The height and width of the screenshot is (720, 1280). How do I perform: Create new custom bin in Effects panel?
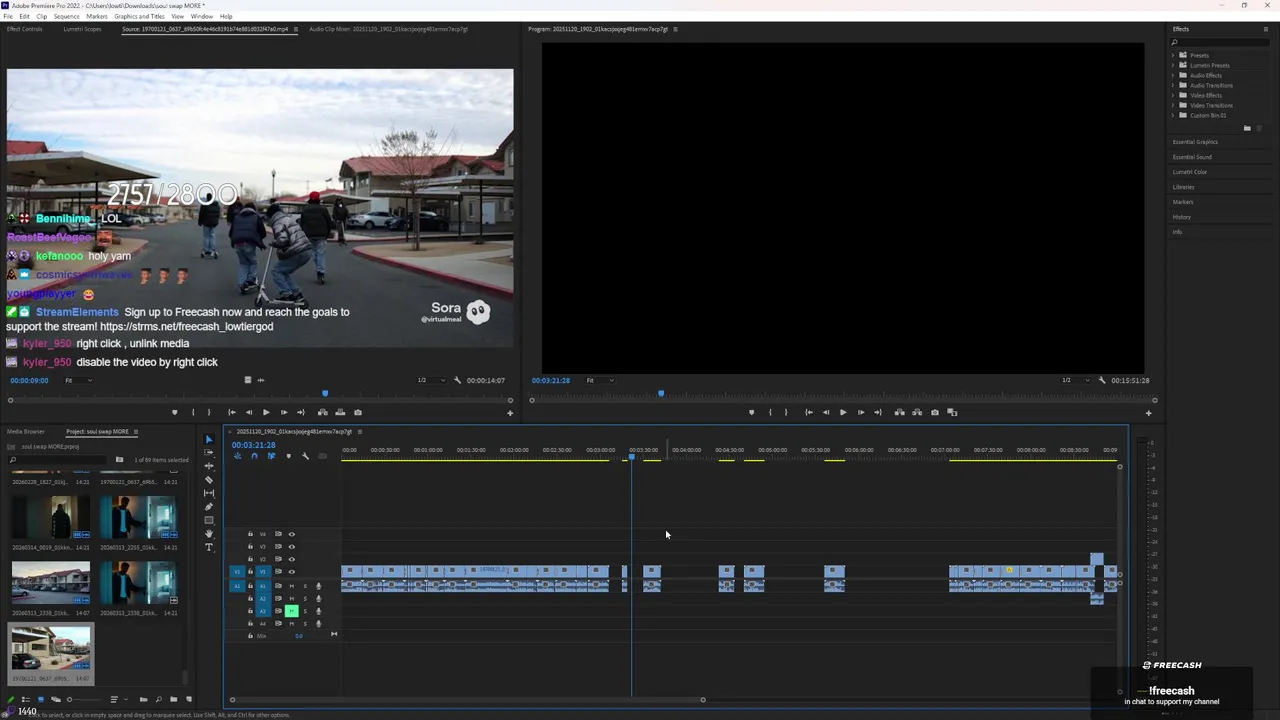pos(1247,128)
